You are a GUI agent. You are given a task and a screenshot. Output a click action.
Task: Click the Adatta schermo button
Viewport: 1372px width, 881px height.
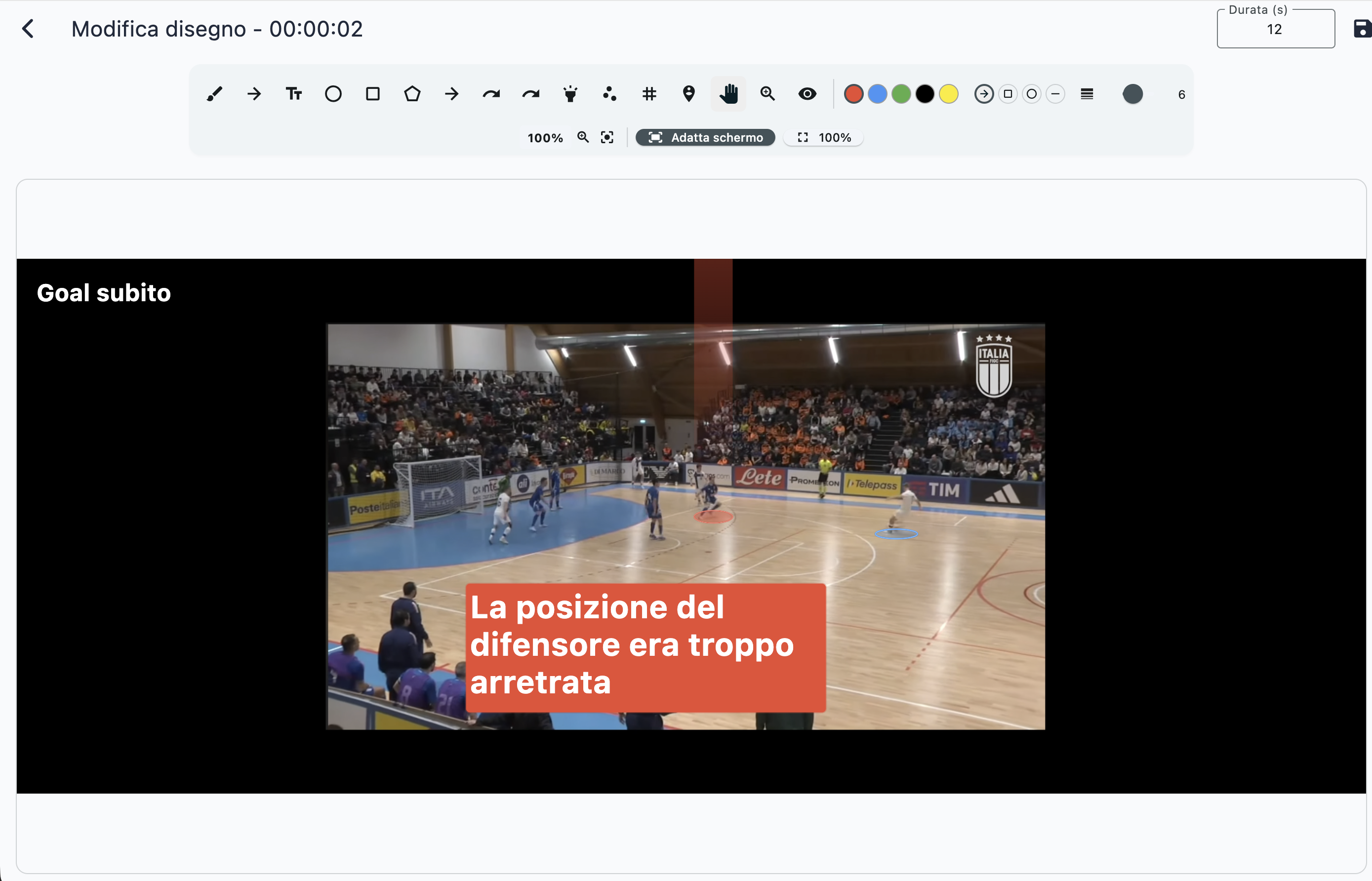(x=705, y=137)
